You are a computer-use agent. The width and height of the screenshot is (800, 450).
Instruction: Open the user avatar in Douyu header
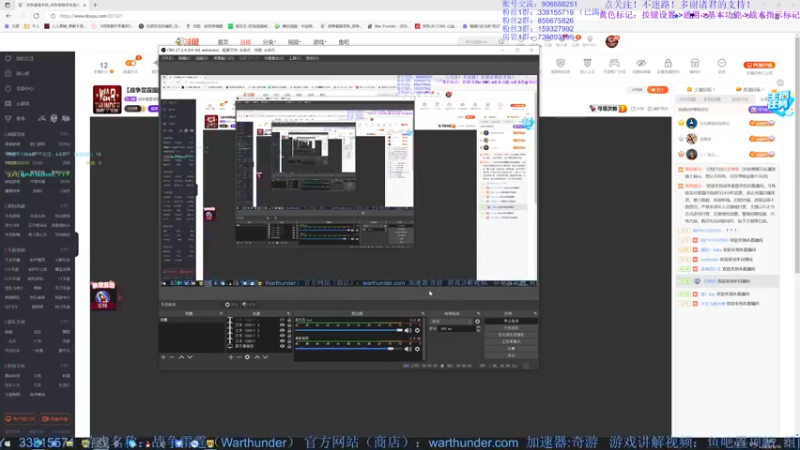[x=612, y=41]
